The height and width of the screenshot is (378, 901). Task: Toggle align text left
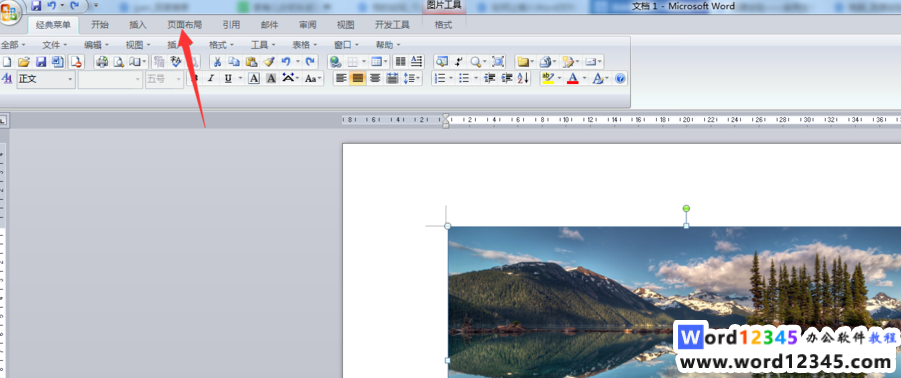(341, 78)
